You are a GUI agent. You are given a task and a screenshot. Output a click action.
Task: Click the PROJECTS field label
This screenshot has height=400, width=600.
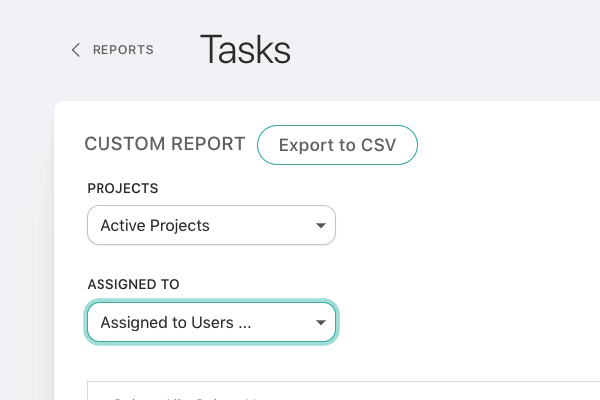[x=123, y=188]
